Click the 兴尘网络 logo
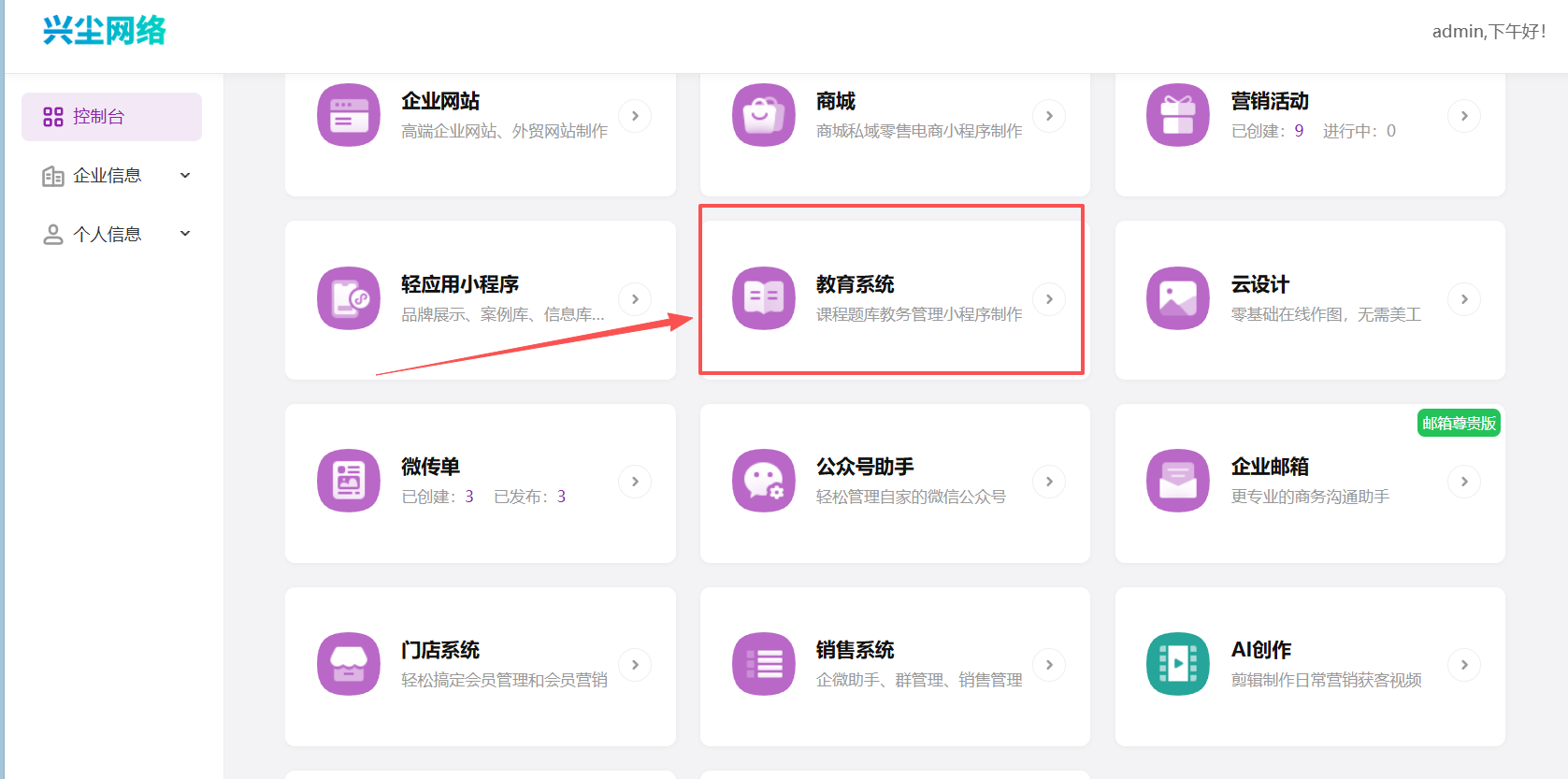 [x=105, y=31]
